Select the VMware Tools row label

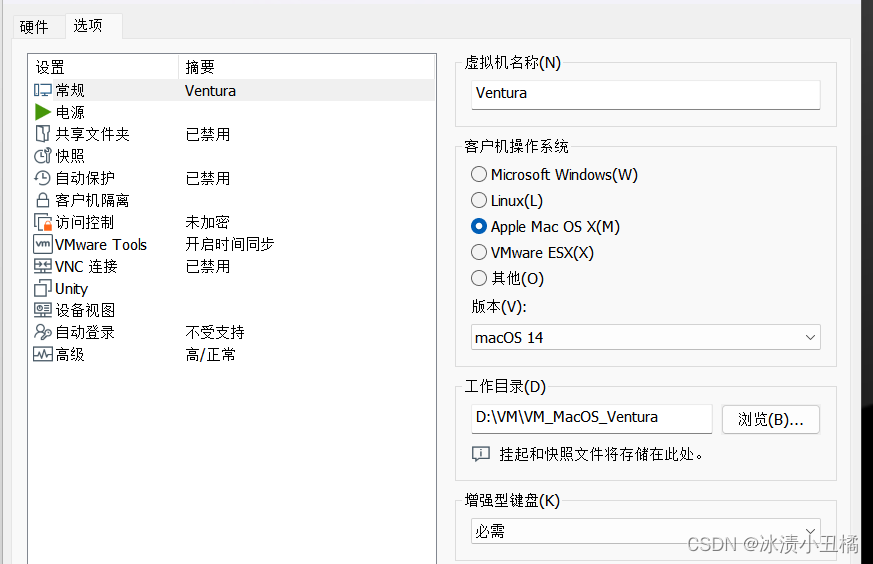point(101,244)
